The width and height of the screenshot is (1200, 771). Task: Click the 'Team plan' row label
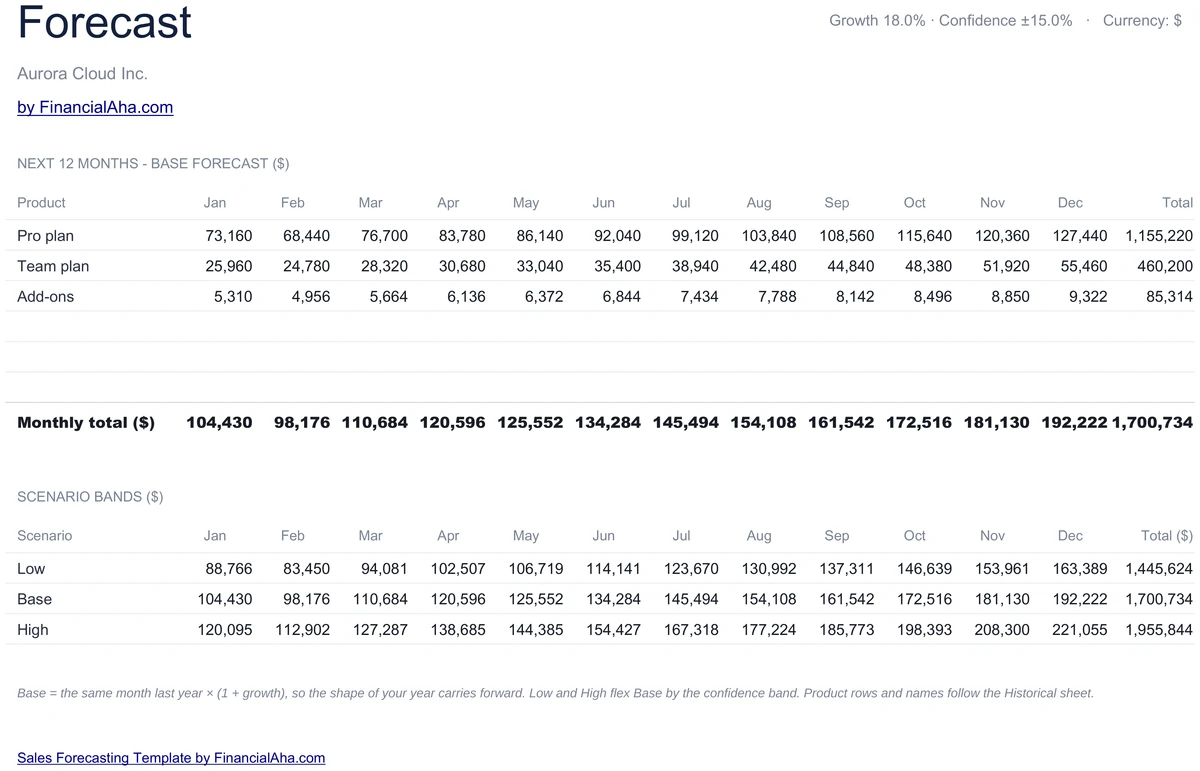pos(53,266)
